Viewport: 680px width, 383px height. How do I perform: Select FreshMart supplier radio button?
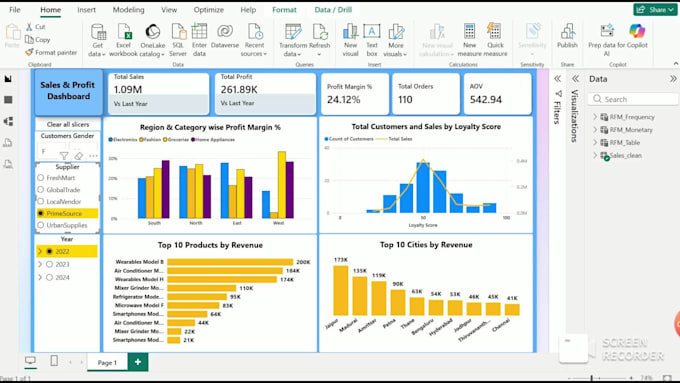coord(41,178)
